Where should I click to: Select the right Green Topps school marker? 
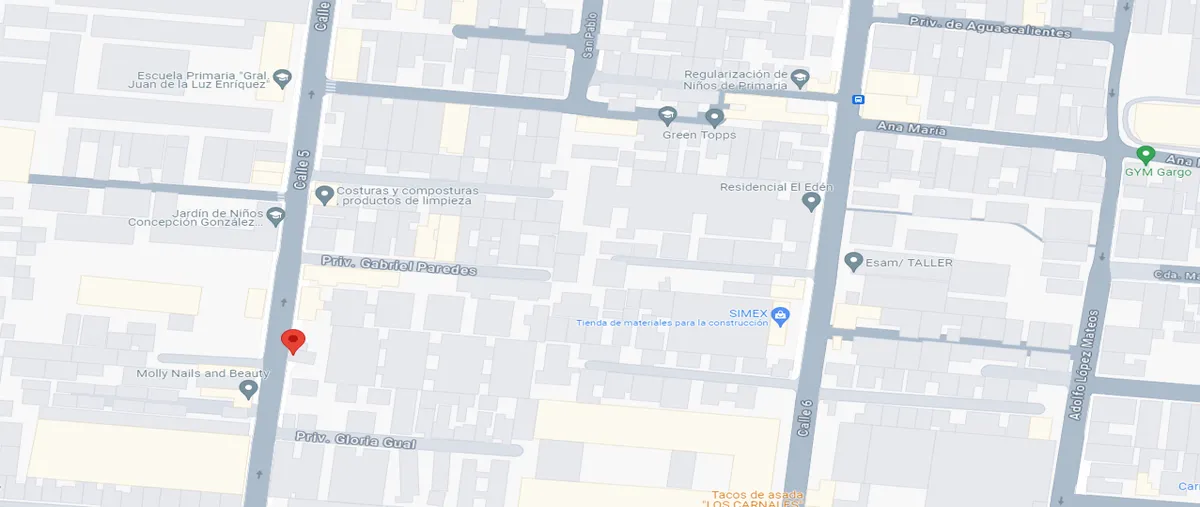point(714,117)
